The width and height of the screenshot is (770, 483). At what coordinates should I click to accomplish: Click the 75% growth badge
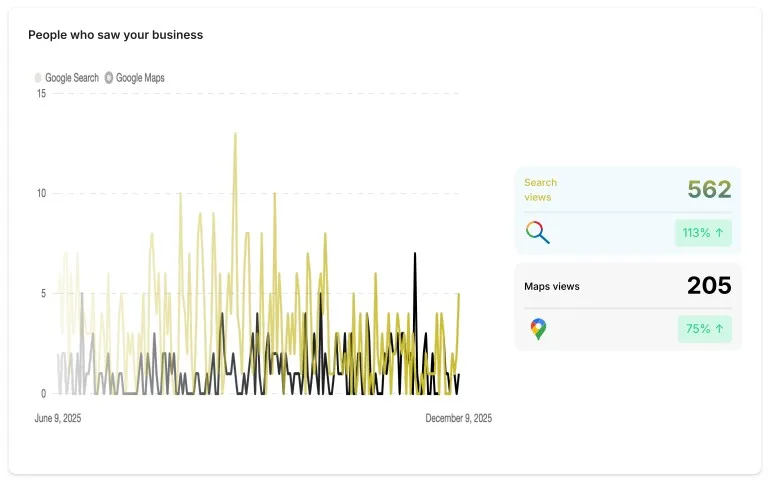click(x=704, y=329)
